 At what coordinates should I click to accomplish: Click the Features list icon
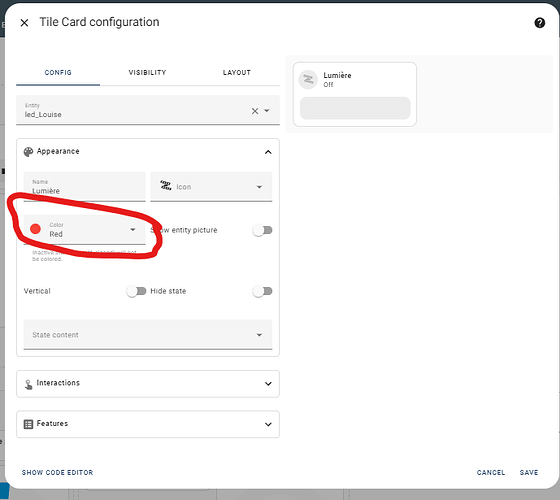[x=28, y=424]
